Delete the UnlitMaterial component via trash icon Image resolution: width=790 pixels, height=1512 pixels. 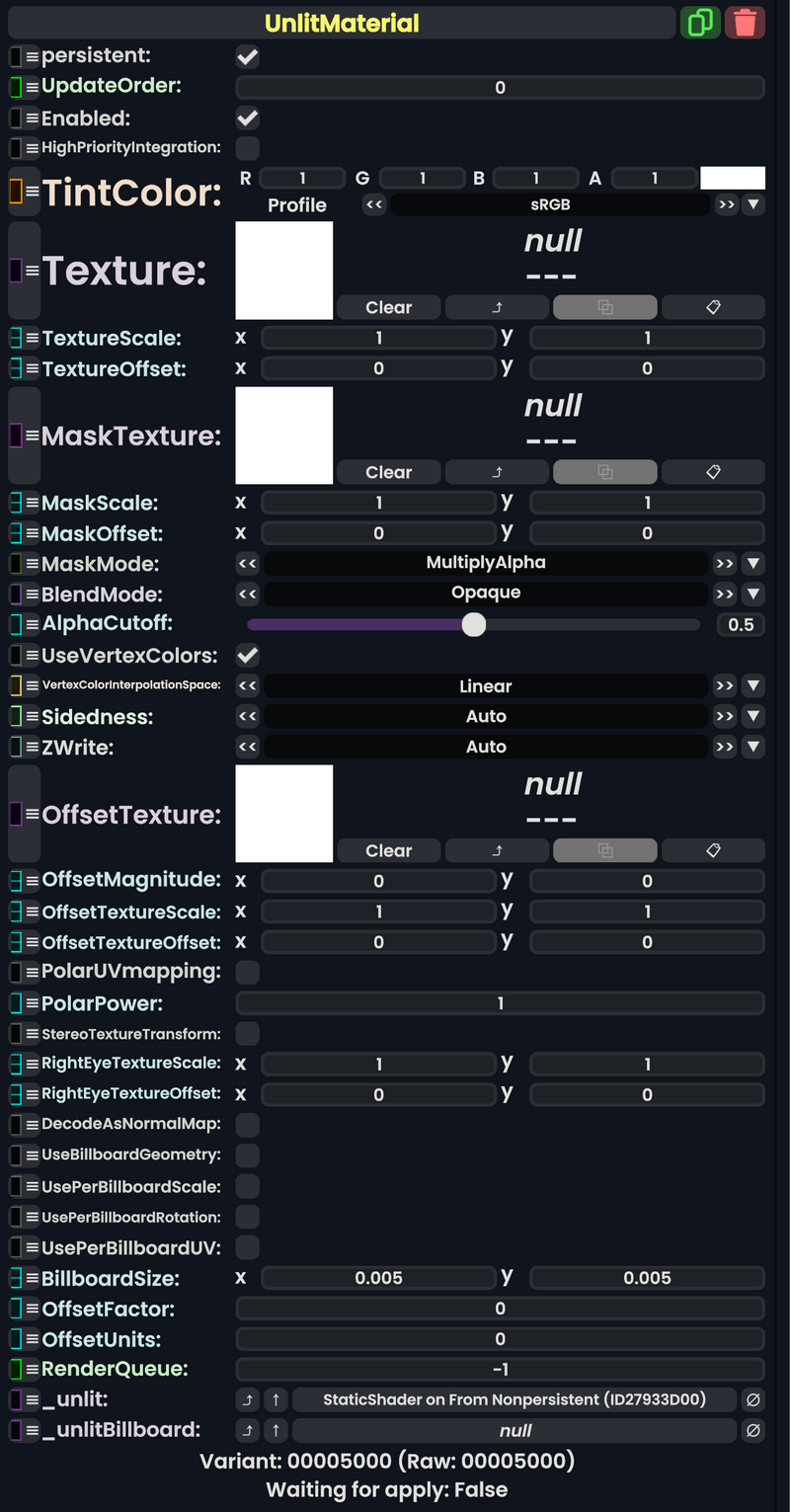[746, 22]
